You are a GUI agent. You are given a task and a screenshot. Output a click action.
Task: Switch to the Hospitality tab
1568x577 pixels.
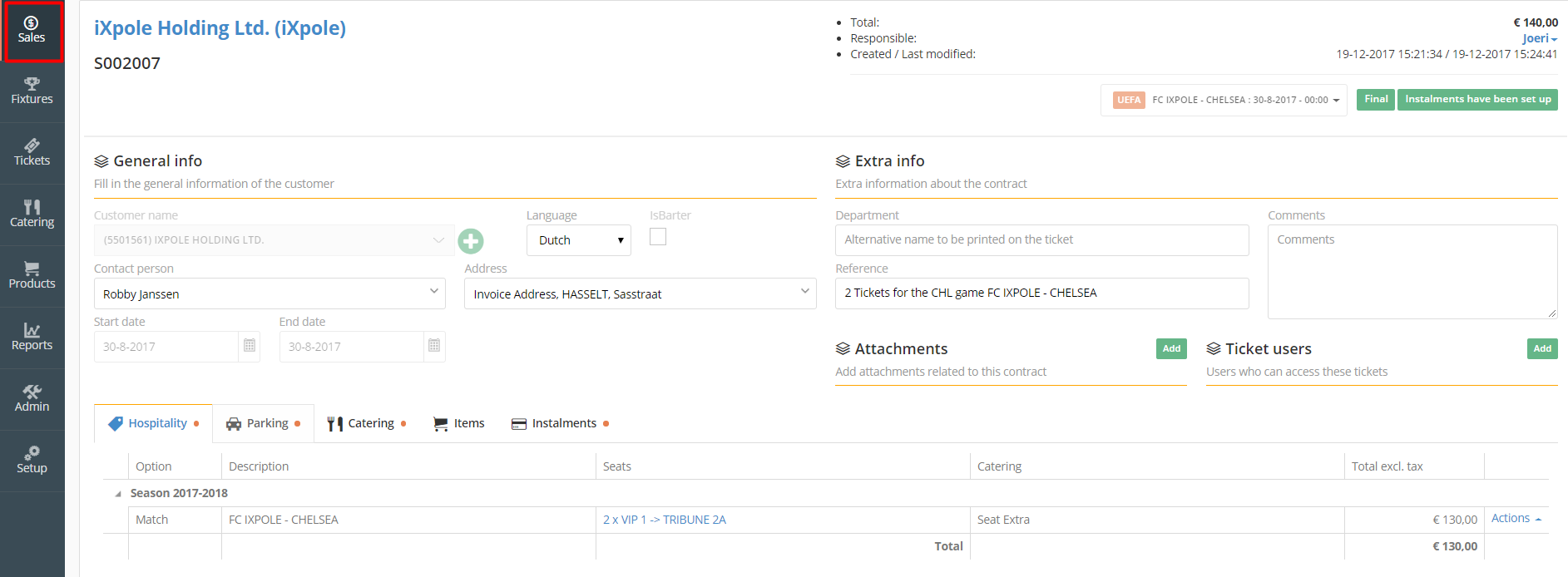154,423
